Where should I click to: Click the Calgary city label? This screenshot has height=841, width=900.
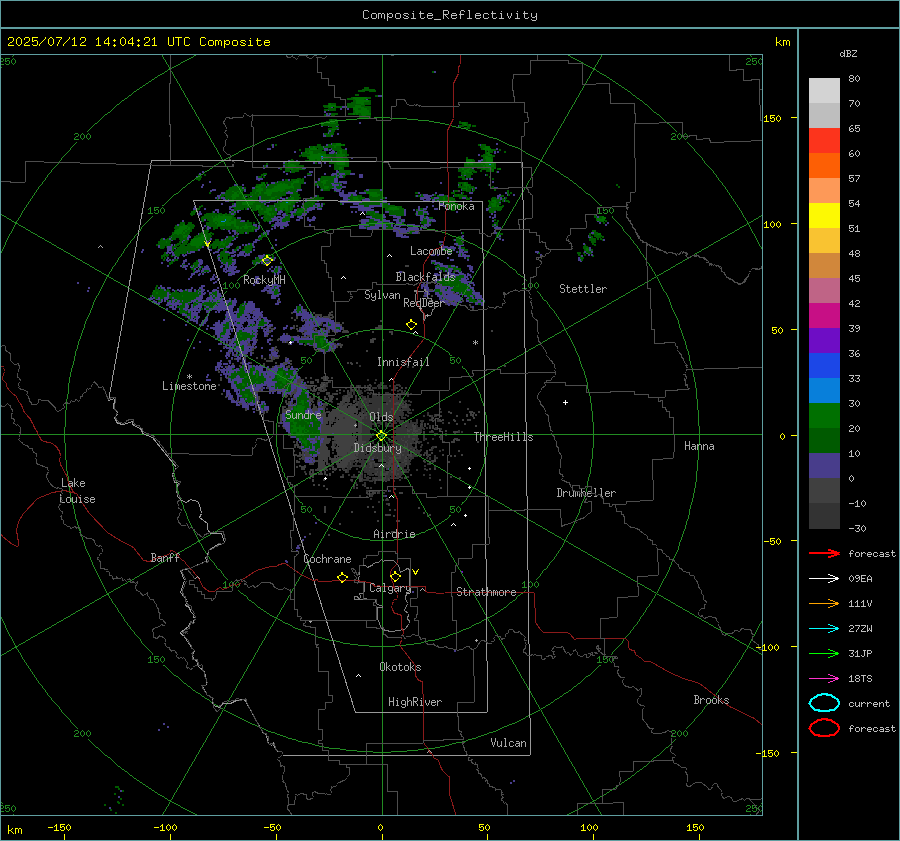pyautogui.click(x=390, y=588)
